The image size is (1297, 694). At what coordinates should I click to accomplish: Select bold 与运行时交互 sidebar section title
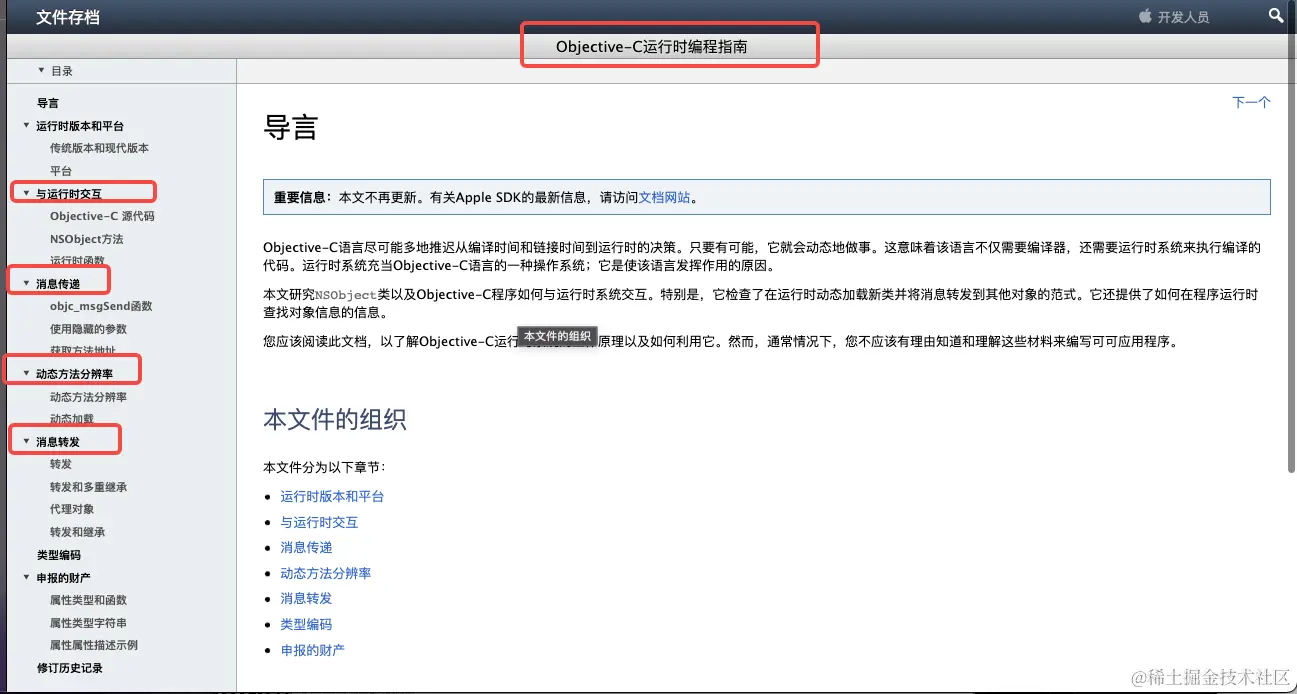(69, 194)
